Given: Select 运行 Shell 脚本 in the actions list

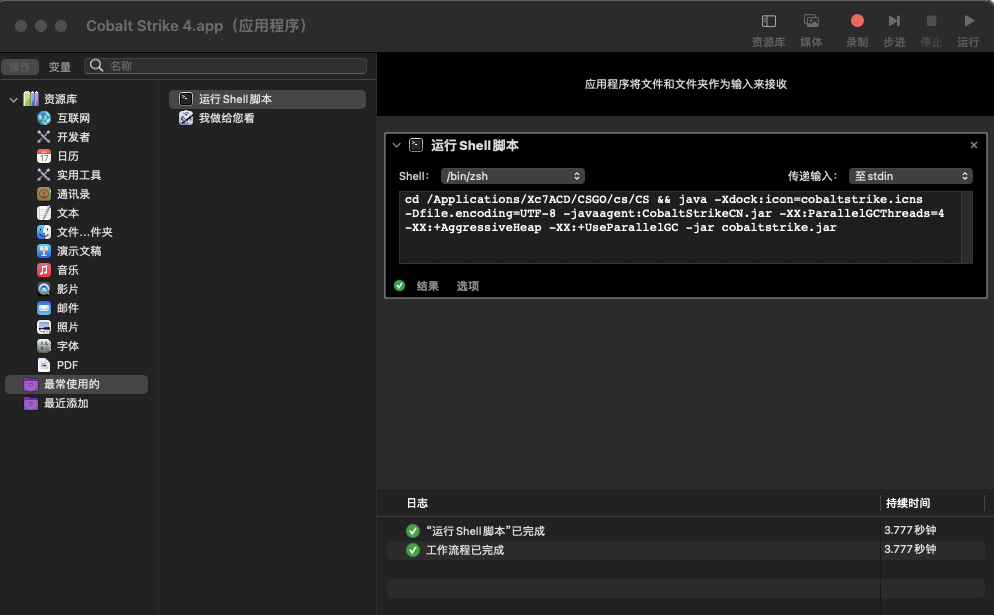Looking at the screenshot, I should (x=268, y=99).
